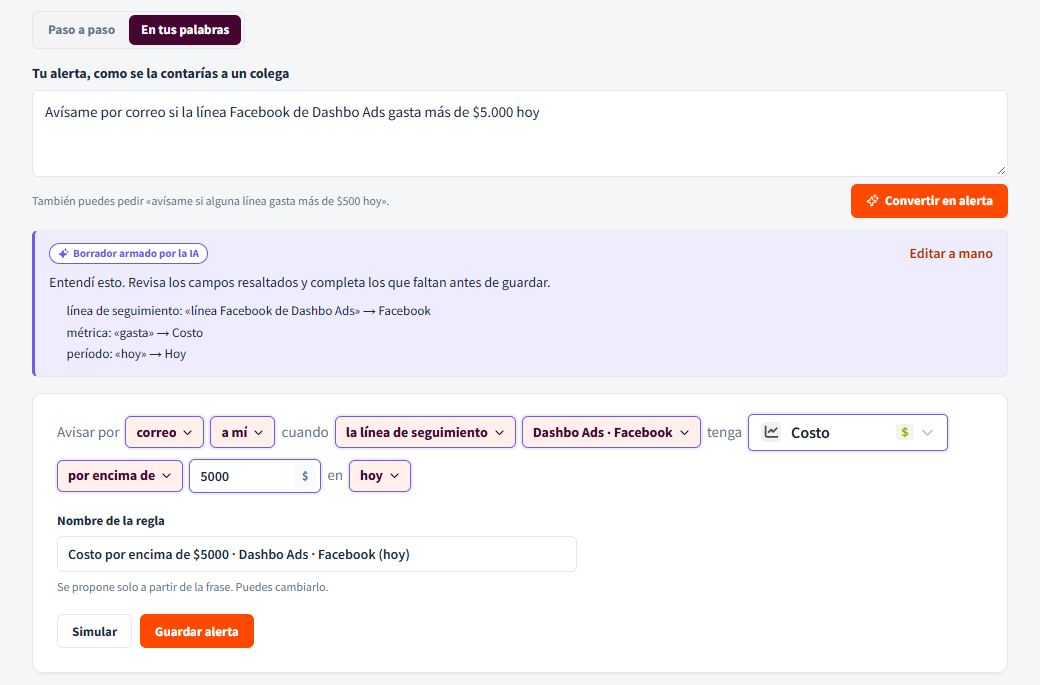The height and width of the screenshot is (685, 1040).
Task: Click the Se propone solo a partir helper text
Action: (192, 587)
